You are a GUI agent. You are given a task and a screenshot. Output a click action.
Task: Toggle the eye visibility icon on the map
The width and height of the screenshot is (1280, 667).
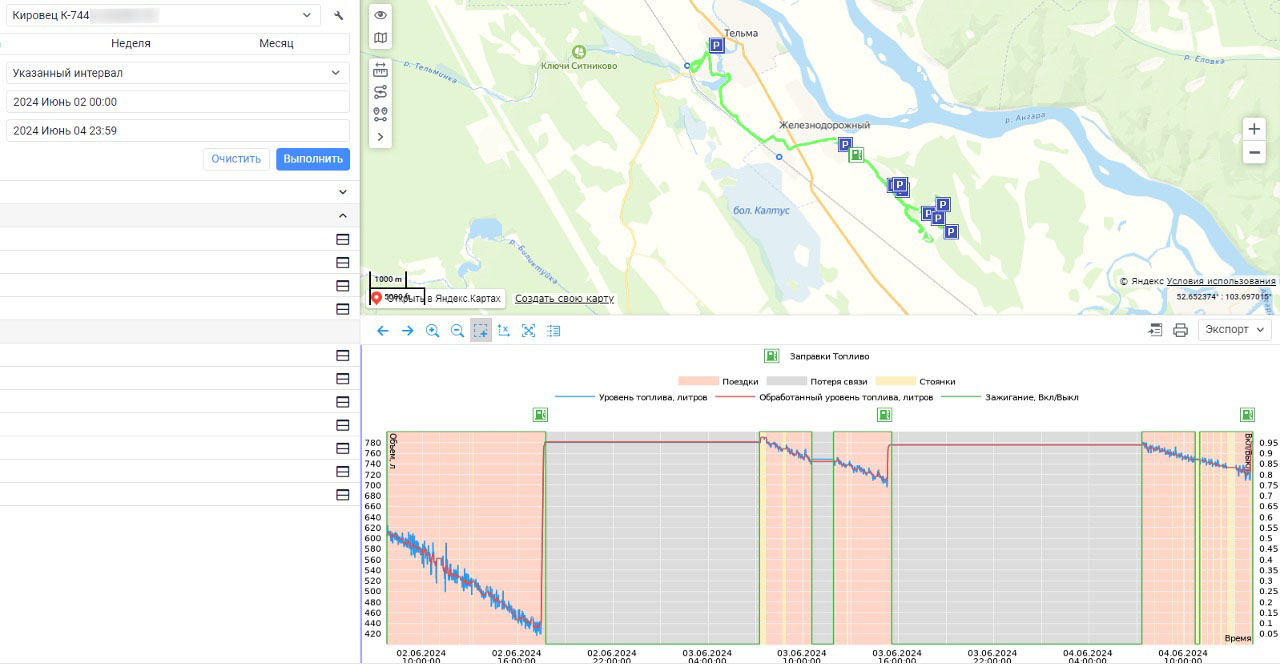380,15
